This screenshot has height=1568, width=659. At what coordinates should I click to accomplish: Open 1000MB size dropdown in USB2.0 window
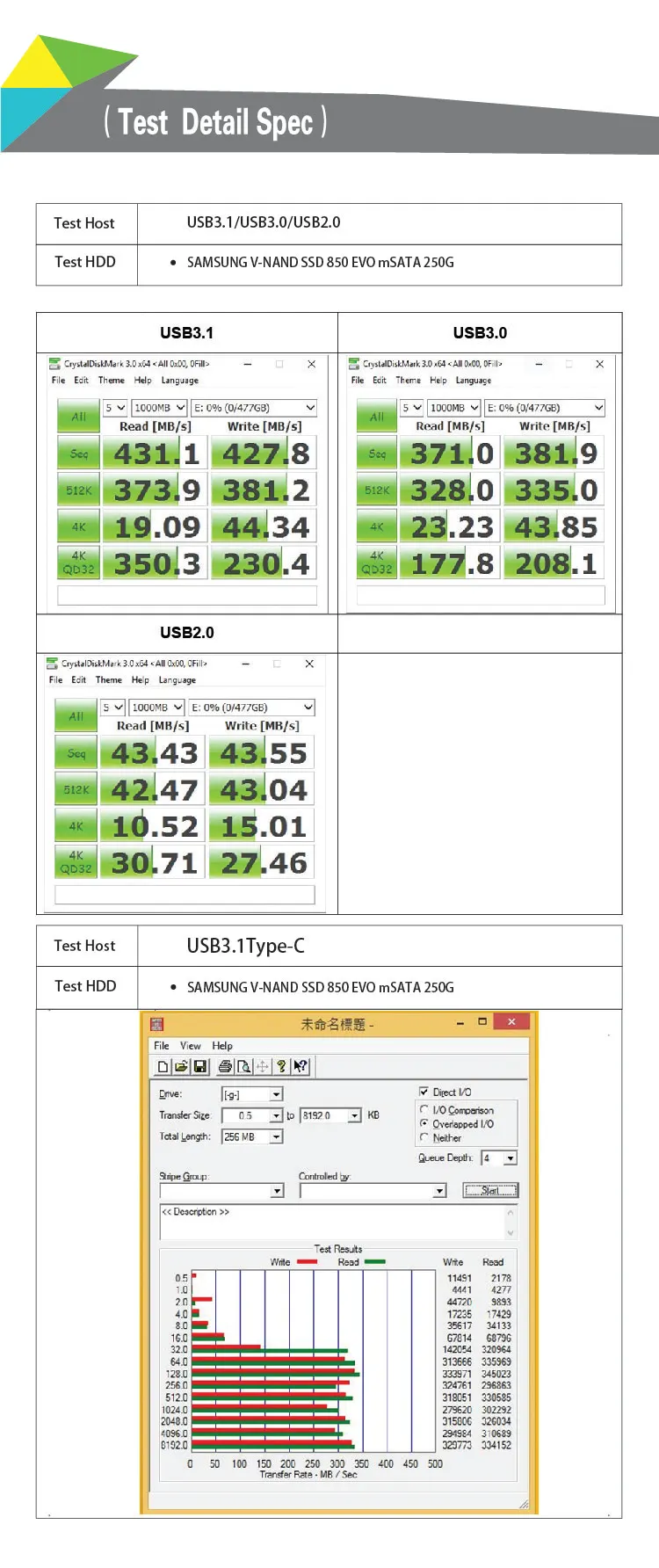[156, 708]
